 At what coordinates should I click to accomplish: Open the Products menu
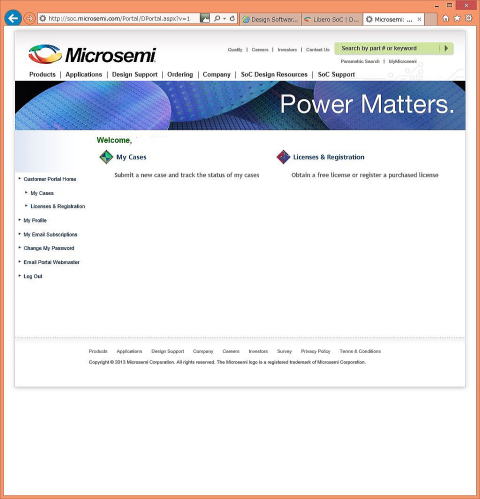(42, 74)
